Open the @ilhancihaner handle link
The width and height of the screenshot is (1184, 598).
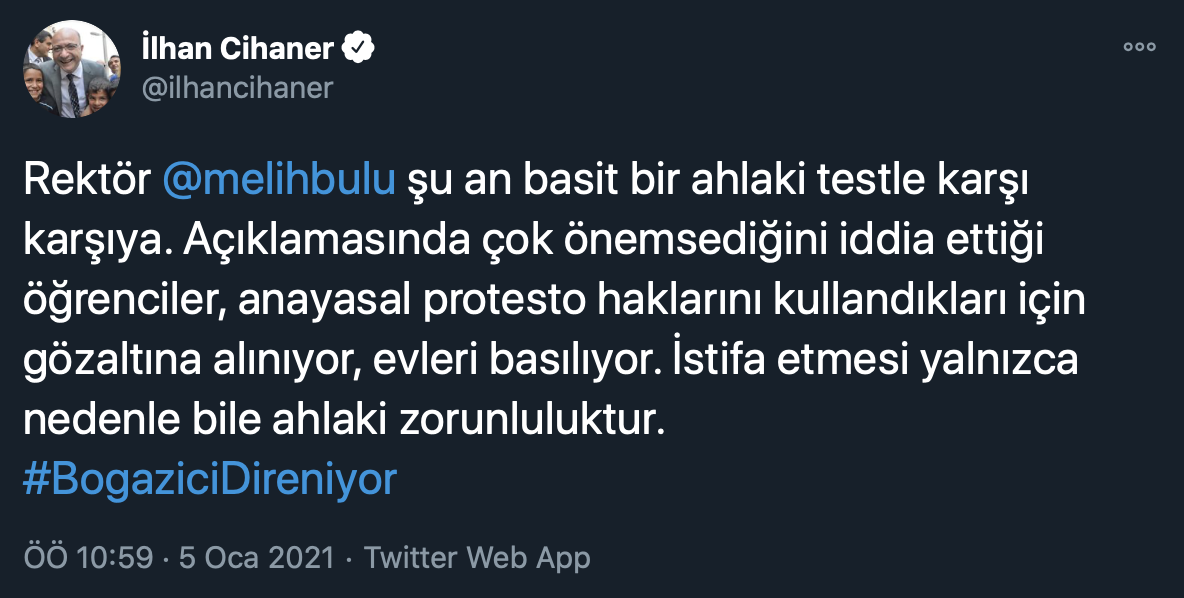click(x=237, y=88)
